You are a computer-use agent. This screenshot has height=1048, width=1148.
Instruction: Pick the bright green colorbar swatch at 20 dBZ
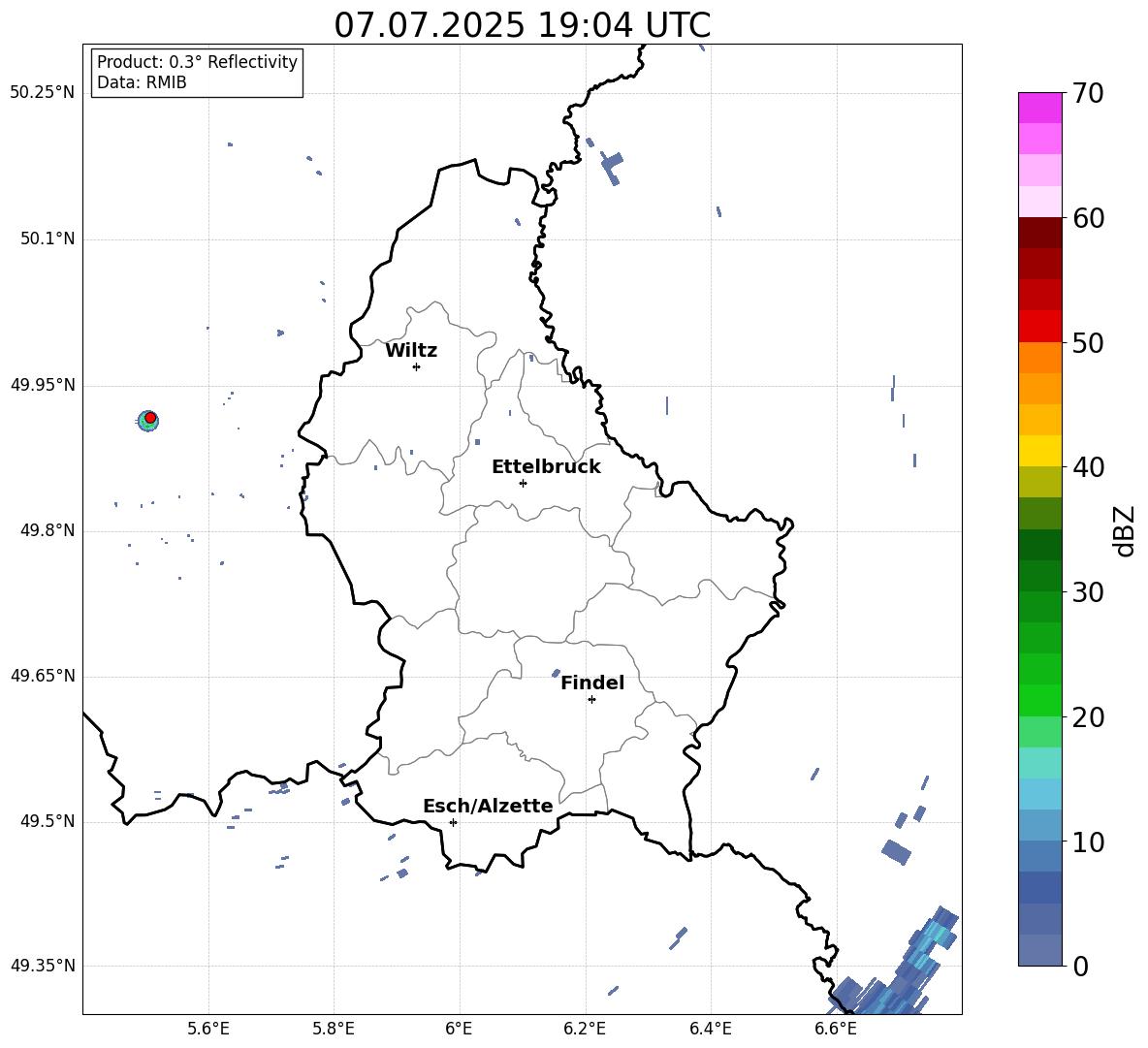[x=1039, y=701]
